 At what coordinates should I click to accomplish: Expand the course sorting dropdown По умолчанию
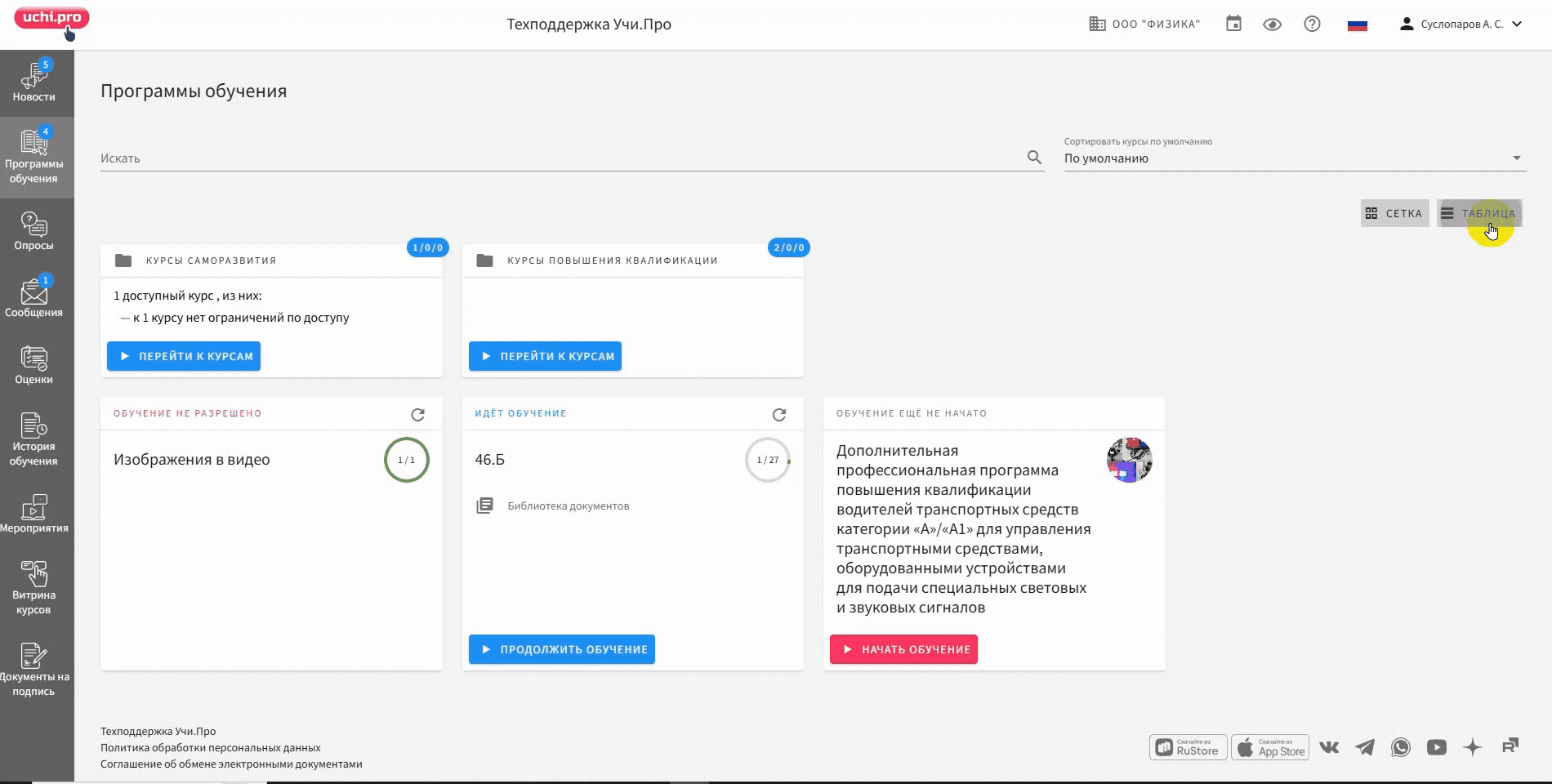pyautogui.click(x=1294, y=158)
